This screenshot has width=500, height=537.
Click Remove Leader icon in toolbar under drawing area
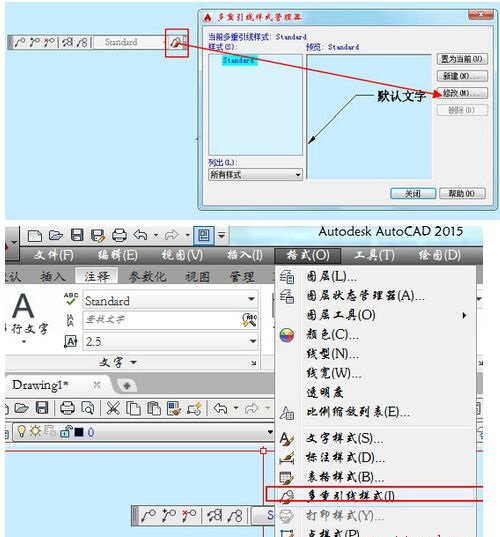189,515
